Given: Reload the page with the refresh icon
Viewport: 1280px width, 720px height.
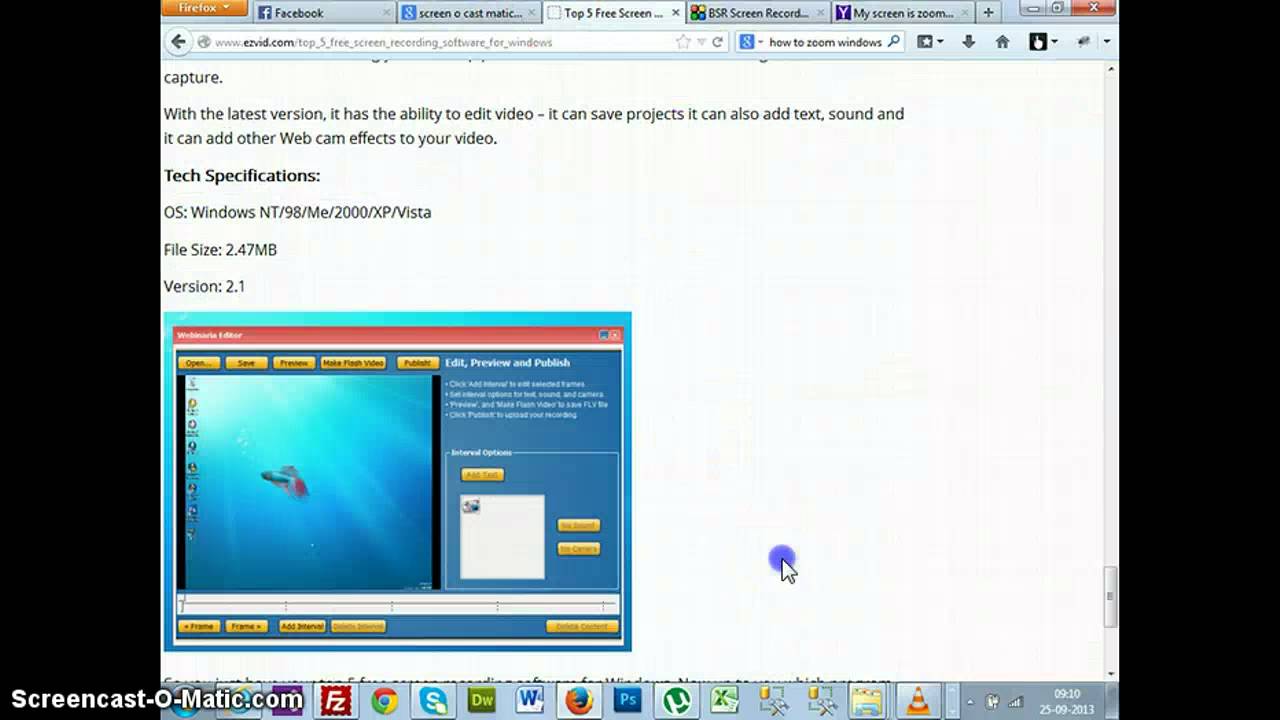Looking at the screenshot, I should (x=717, y=42).
